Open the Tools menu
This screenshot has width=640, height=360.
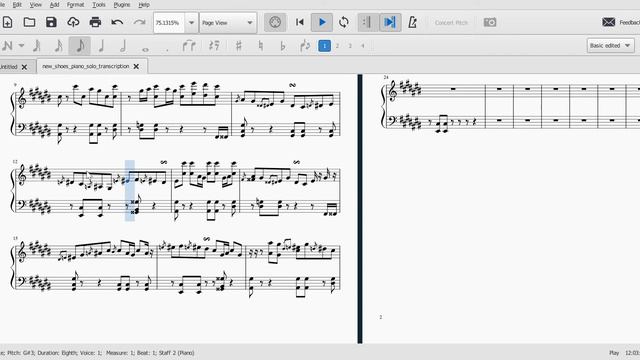click(99, 5)
